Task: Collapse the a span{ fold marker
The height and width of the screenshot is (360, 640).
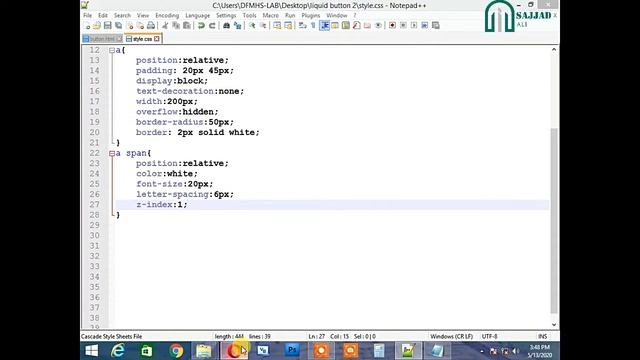Action: (112, 153)
